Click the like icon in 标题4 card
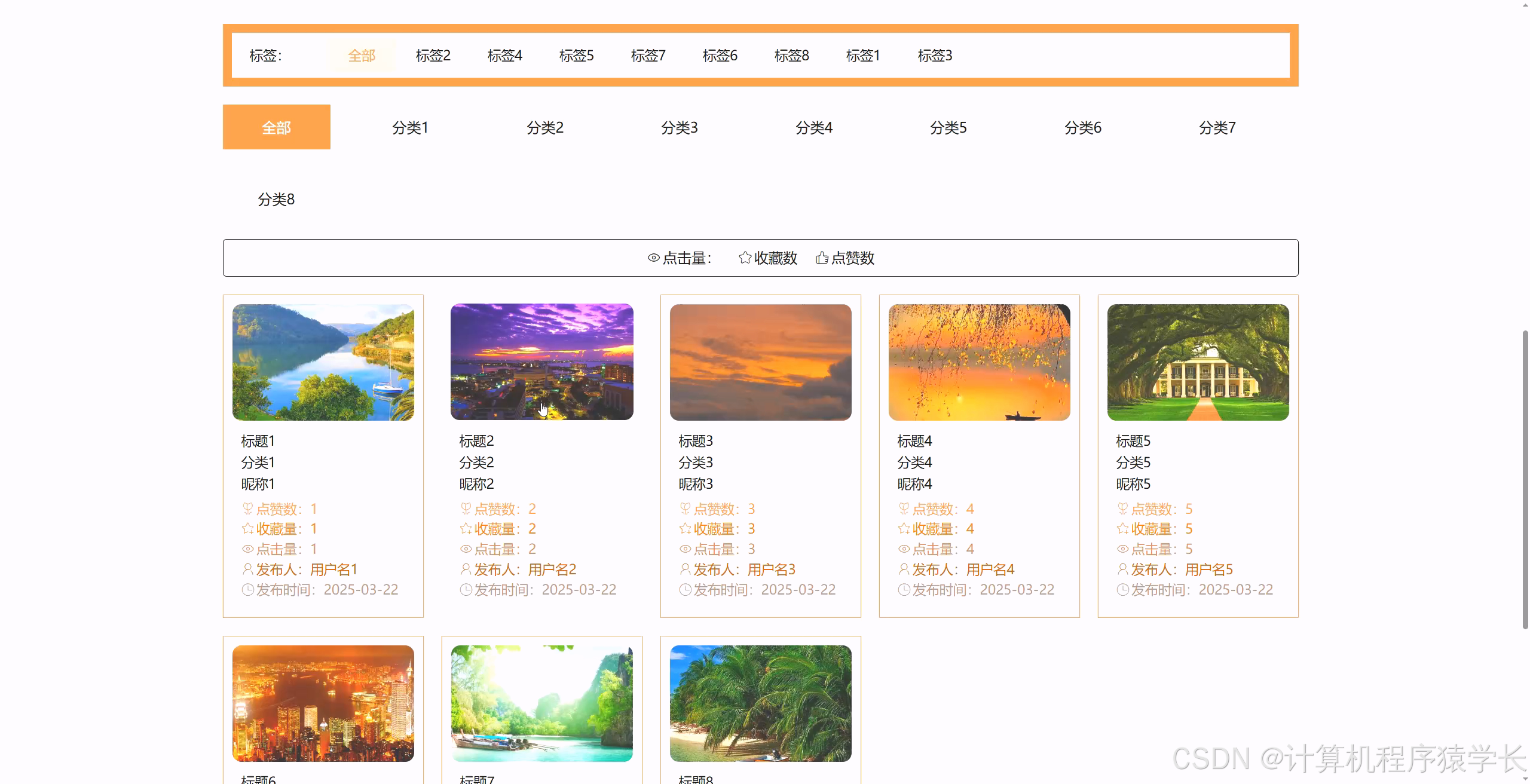Image resolution: width=1530 pixels, height=784 pixels. (904, 509)
